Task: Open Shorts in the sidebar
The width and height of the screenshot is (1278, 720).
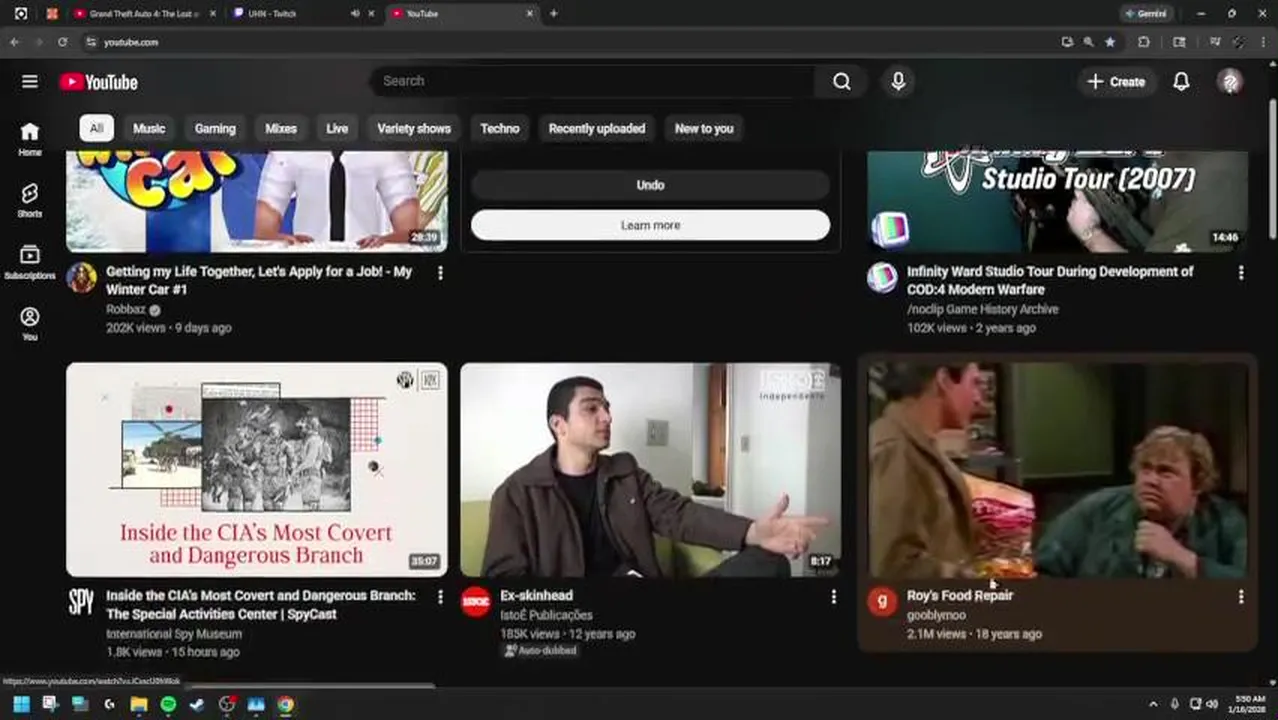Action: [x=30, y=200]
